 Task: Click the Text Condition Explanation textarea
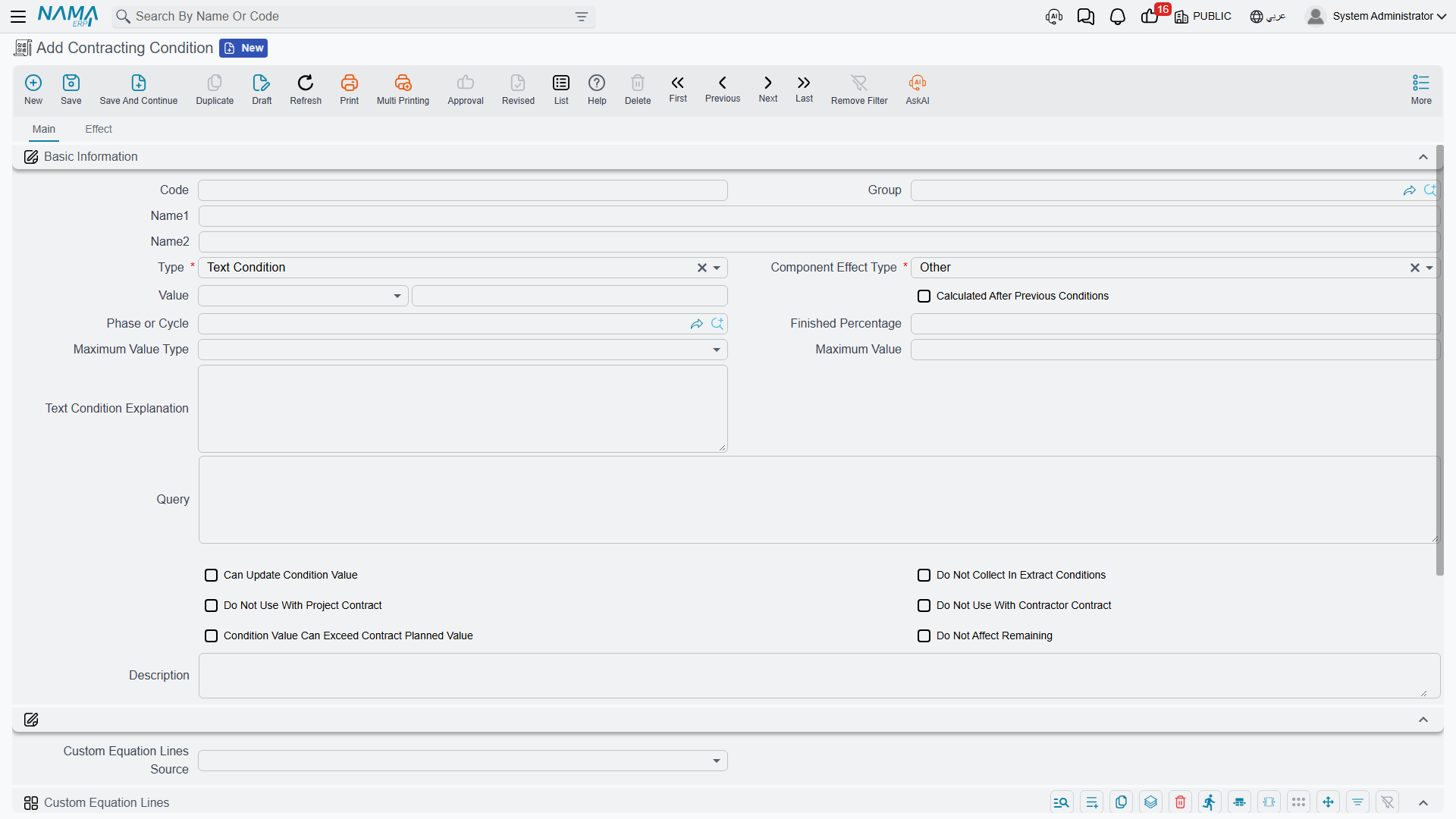tap(463, 409)
